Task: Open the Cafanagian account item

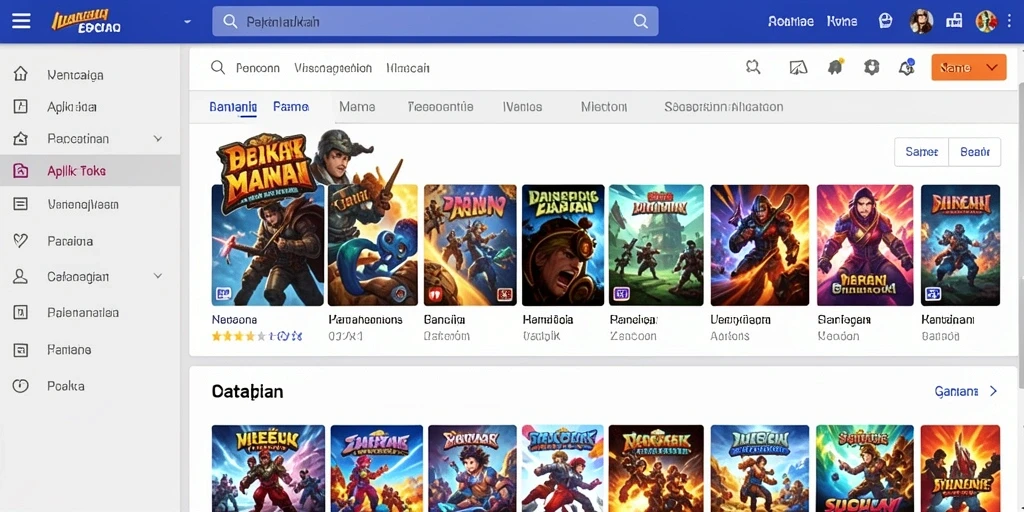Action: click(78, 276)
